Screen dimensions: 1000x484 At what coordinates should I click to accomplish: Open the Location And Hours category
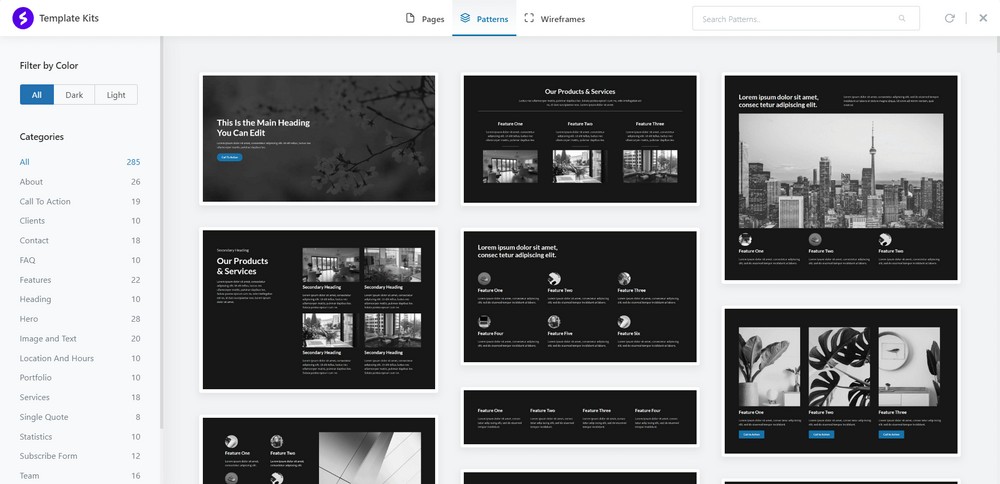click(x=57, y=358)
